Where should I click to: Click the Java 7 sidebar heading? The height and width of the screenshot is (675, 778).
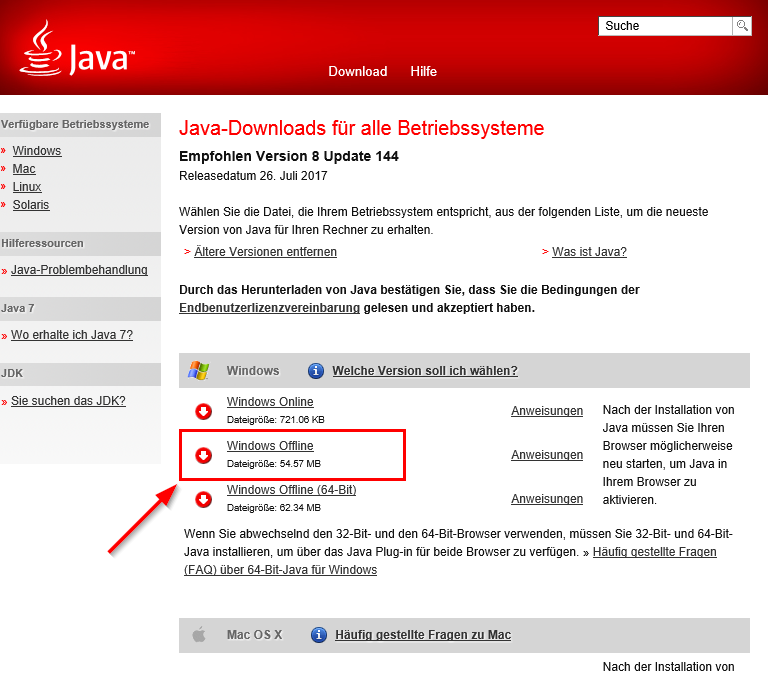coord(17,308)
